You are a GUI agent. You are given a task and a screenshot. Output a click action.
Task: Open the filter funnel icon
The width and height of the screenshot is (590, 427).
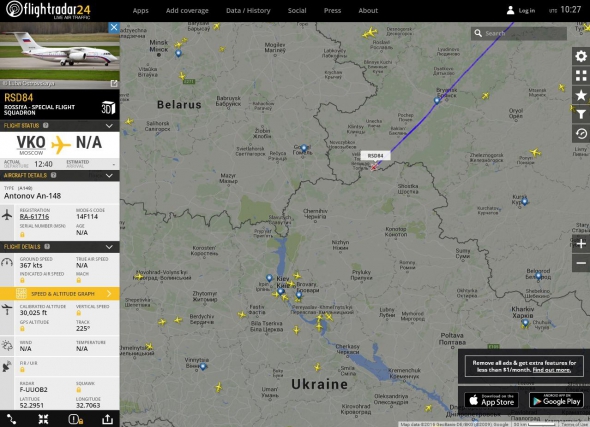click(581, 114)
